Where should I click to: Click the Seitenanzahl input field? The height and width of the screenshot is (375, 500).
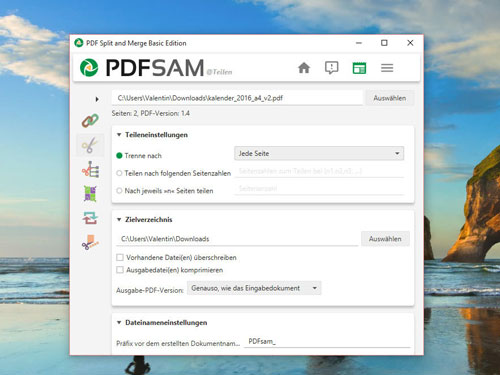point(319,189)
